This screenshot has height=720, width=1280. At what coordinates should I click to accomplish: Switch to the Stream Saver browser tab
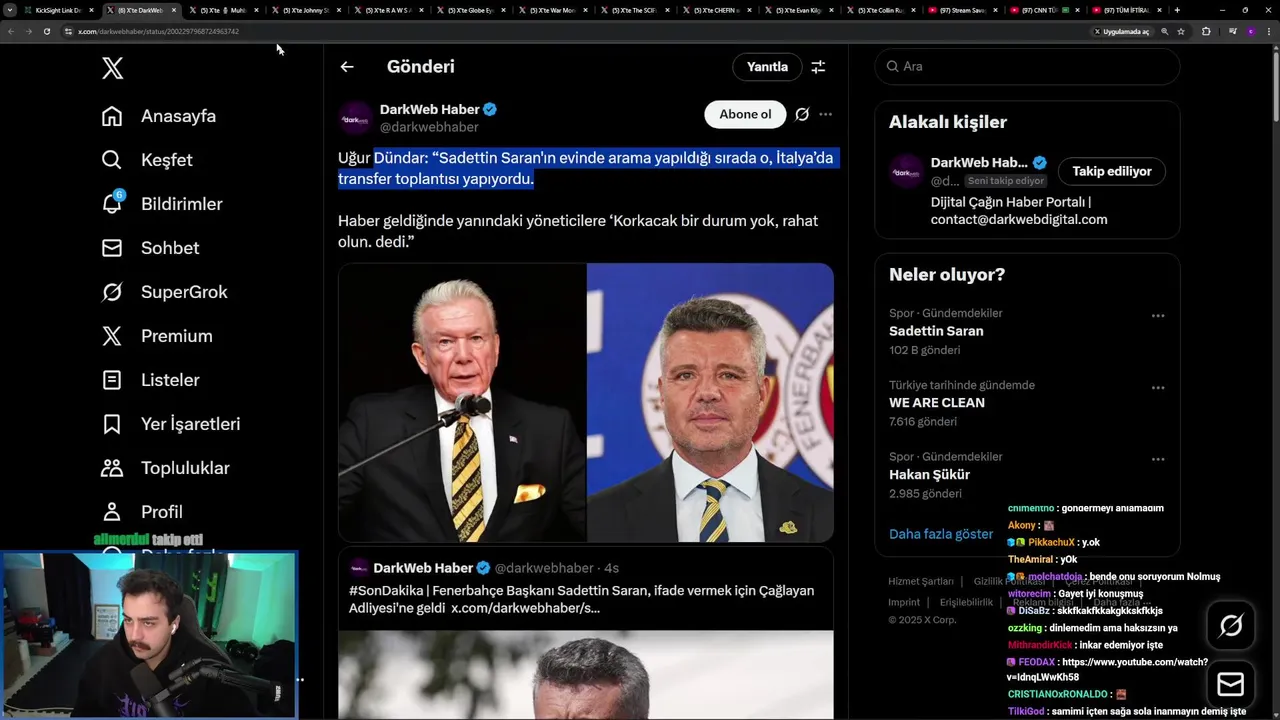click(x=964, y=10)
